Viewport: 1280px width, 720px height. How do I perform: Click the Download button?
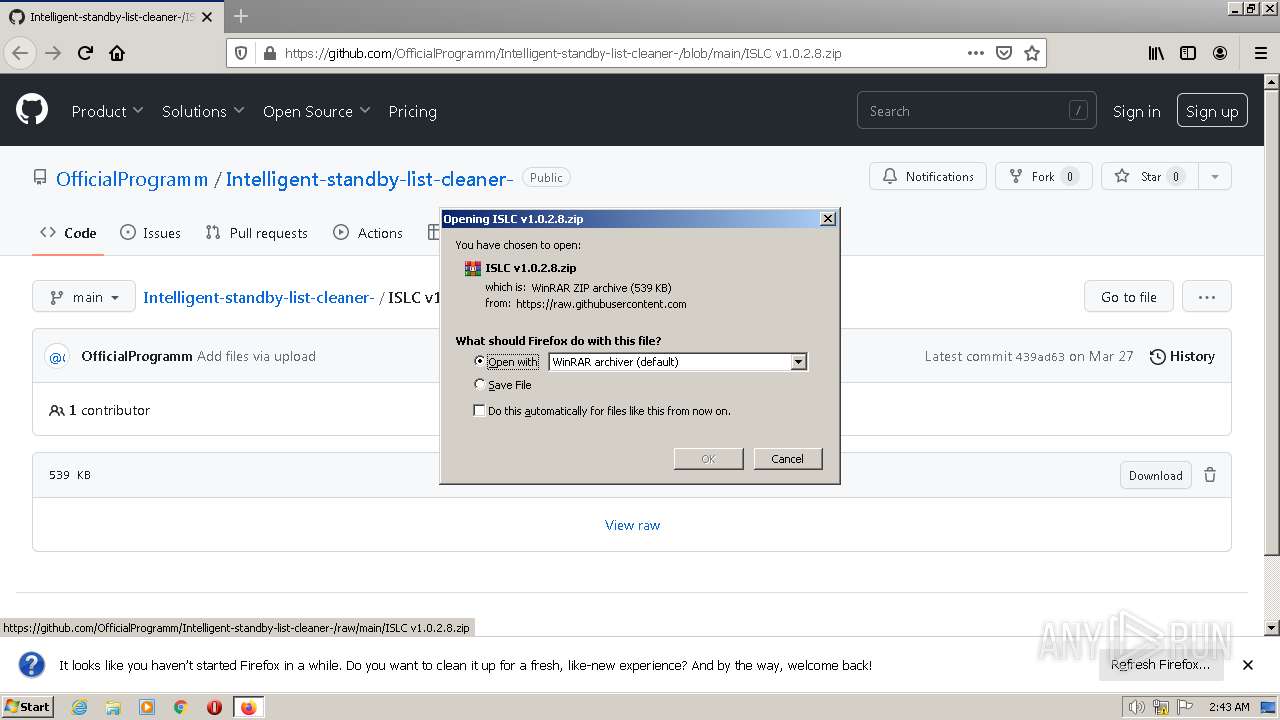tap(1155, 475)
